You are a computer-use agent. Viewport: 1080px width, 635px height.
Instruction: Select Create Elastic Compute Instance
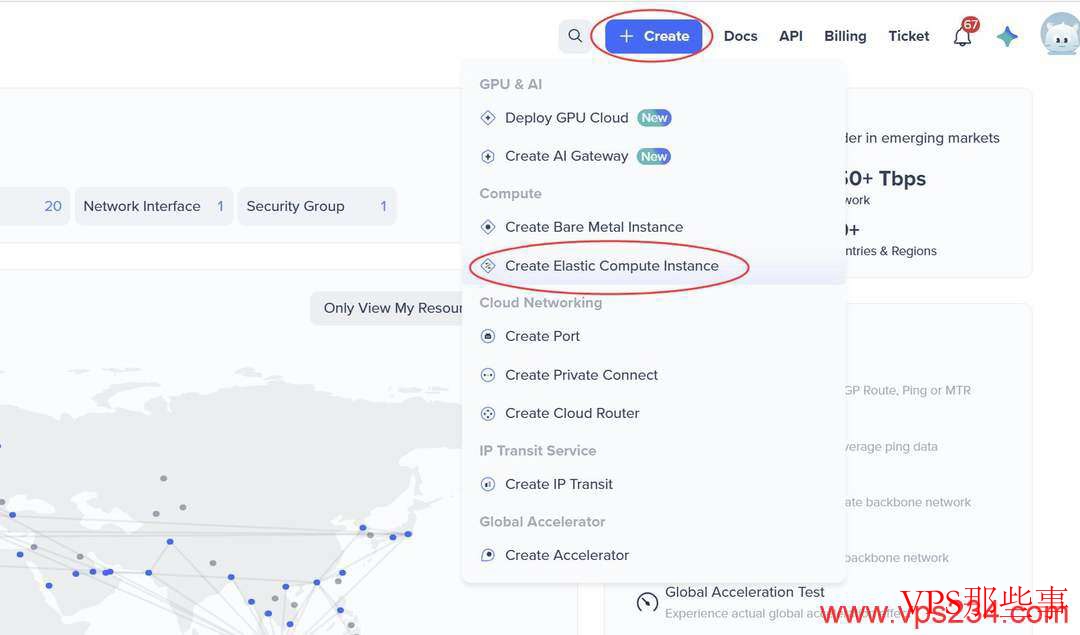click(611, 266)
